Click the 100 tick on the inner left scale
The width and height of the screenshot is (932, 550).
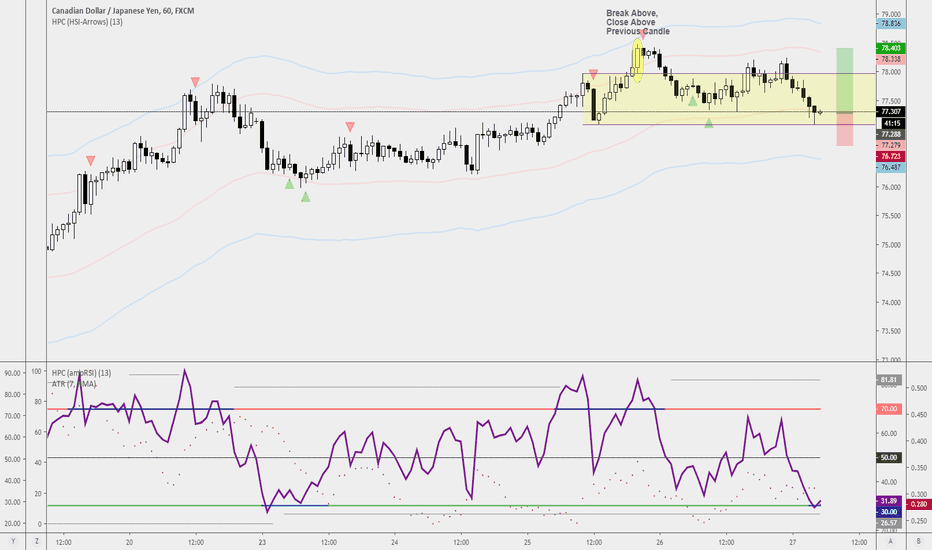pos(36,371)
